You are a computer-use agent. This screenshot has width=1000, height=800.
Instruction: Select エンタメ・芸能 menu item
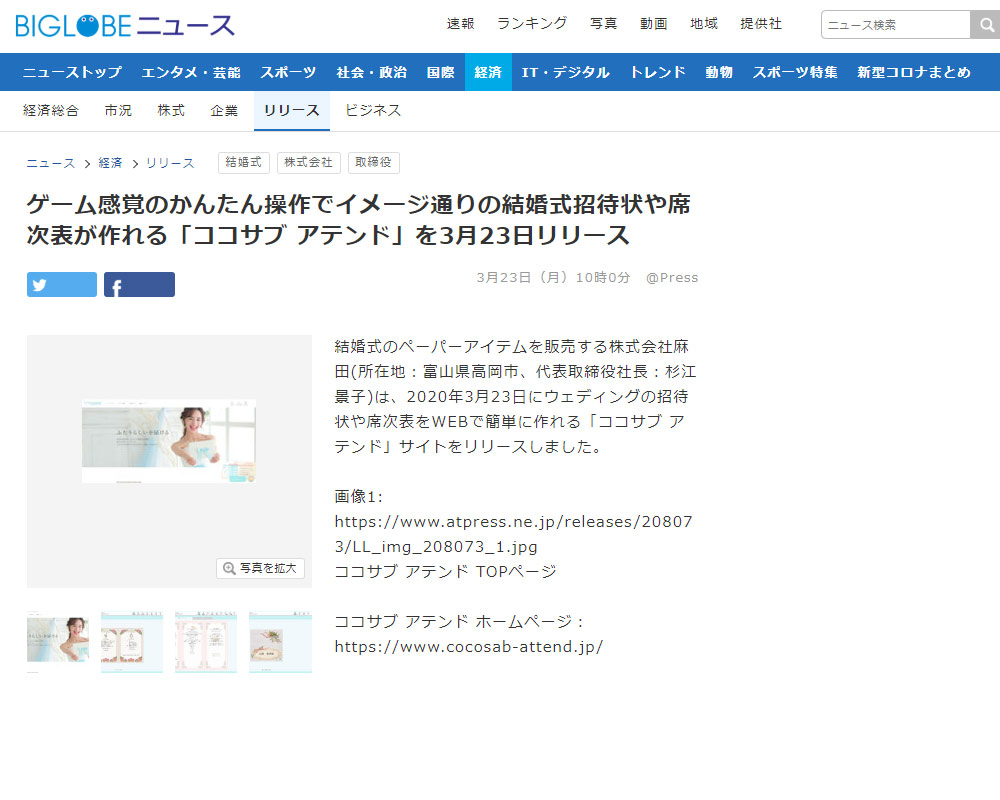pyautogui.click(x=191, y=72)
